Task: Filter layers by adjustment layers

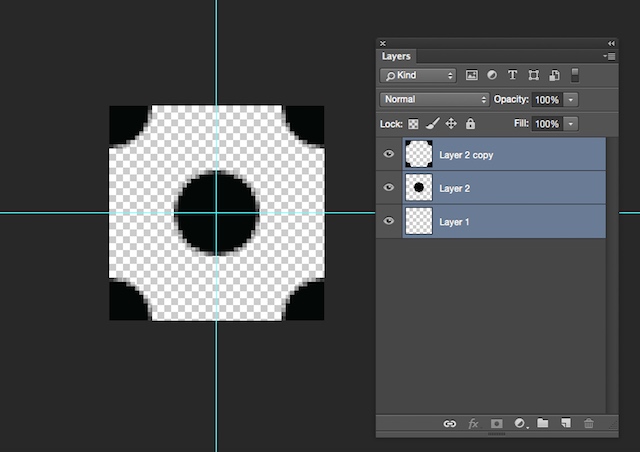Action: [x=492, y=75]
